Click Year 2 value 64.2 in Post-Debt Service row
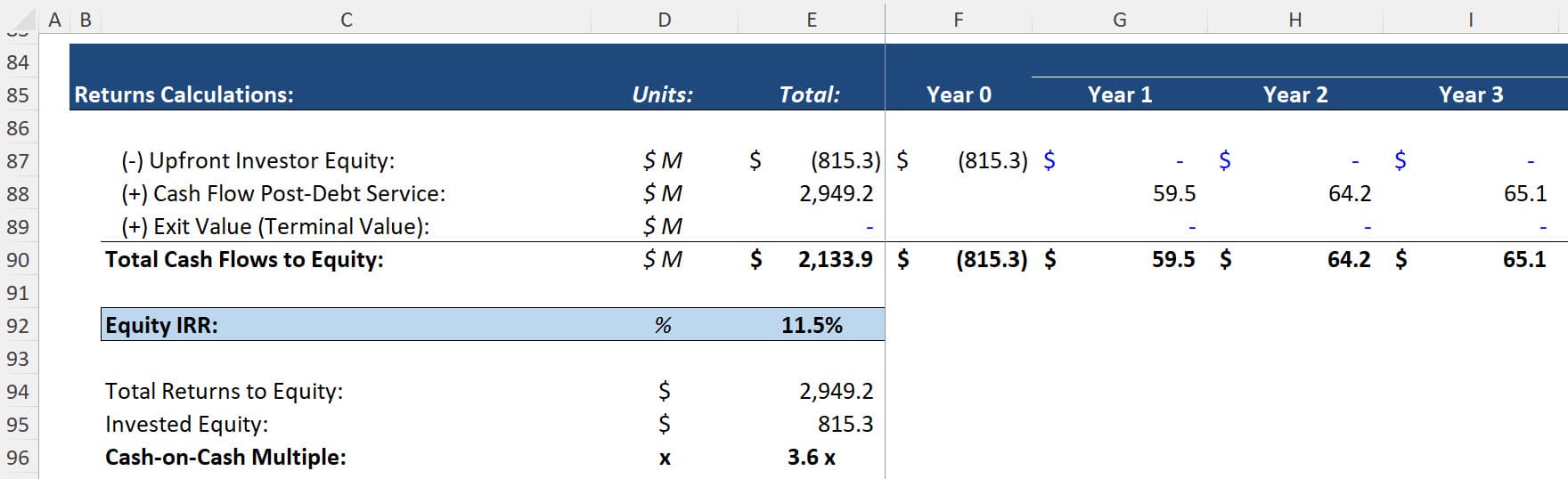 tap(1350, 194)
